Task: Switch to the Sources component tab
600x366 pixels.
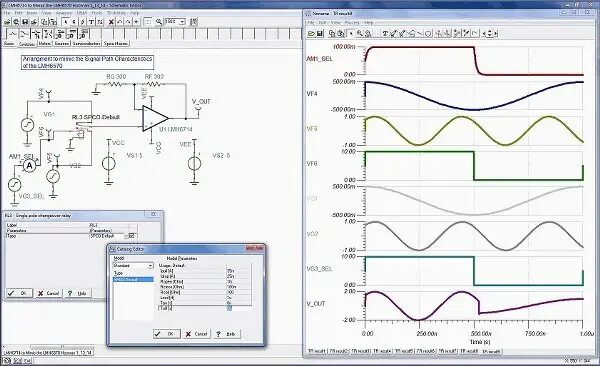Action: pos(62,44)
